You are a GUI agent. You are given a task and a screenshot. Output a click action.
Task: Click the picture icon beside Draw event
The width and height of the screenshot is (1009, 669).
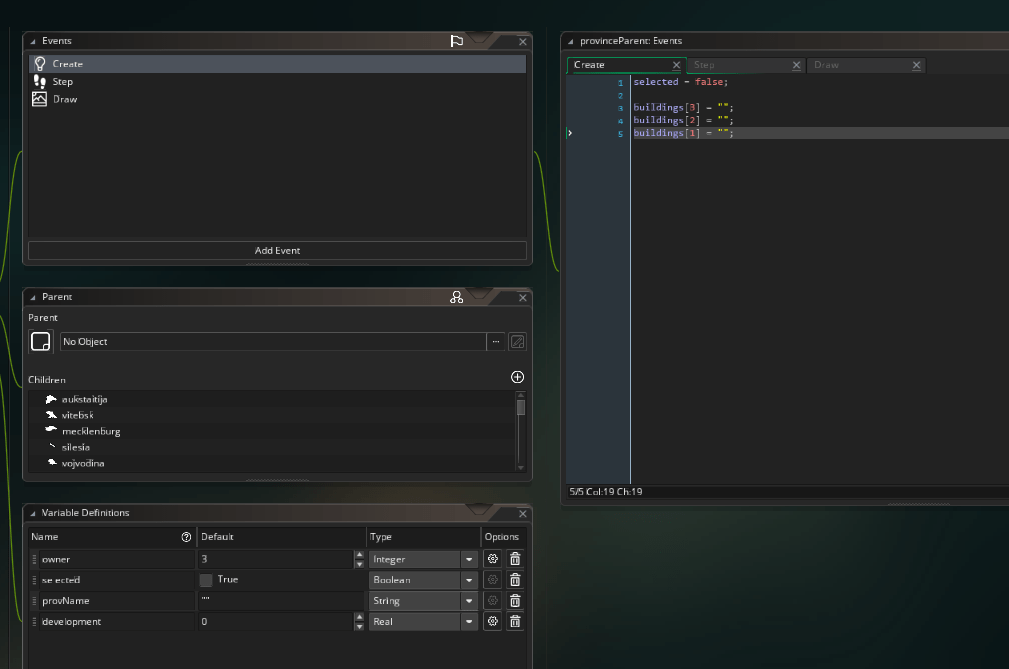pyautogui.click(x=40, y=99)
